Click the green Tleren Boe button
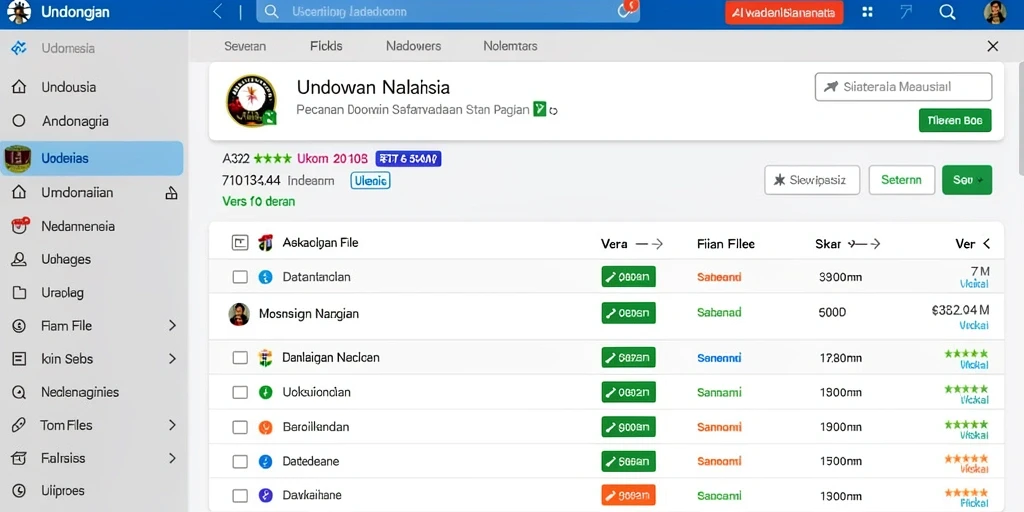This screenshot has width=1024, height=512. click(x=955, y=121)
